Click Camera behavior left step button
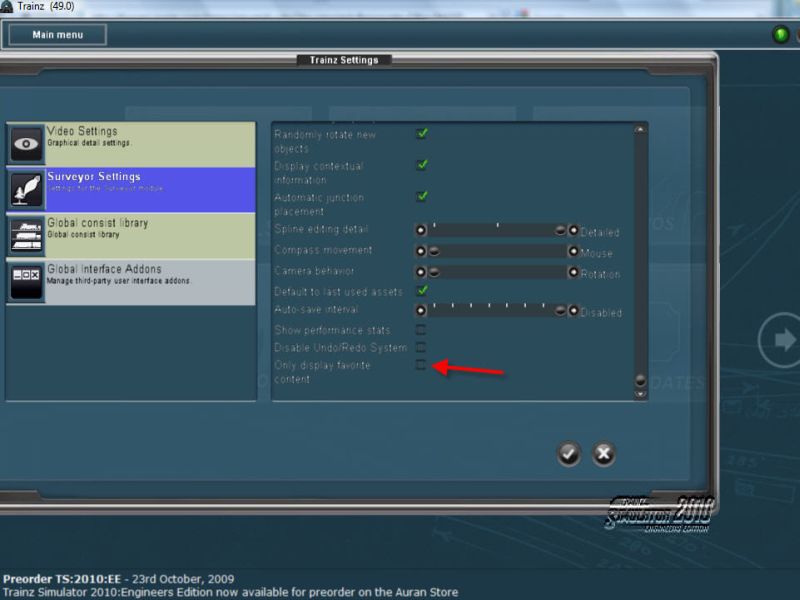The height and width of the screenshot is (600, 800). pyautogui.click(x=421, y=272)
